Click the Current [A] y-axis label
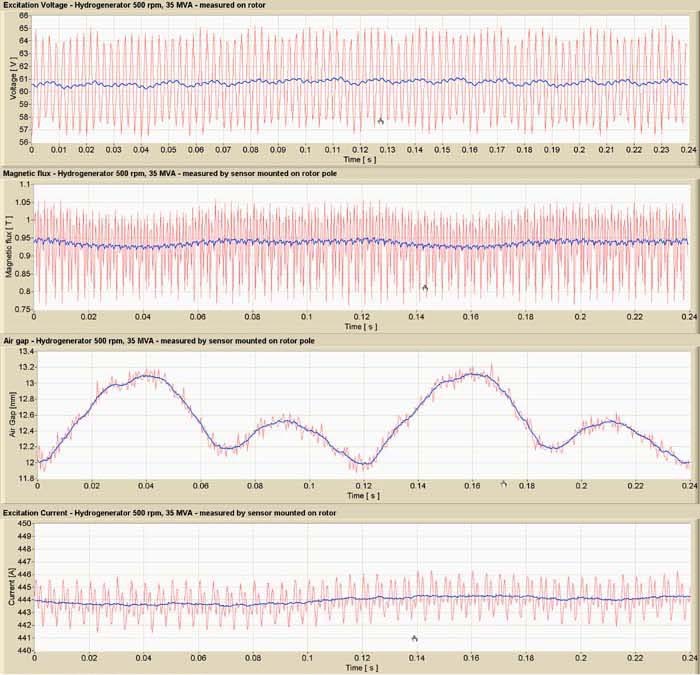 click(x=8, y=585)
